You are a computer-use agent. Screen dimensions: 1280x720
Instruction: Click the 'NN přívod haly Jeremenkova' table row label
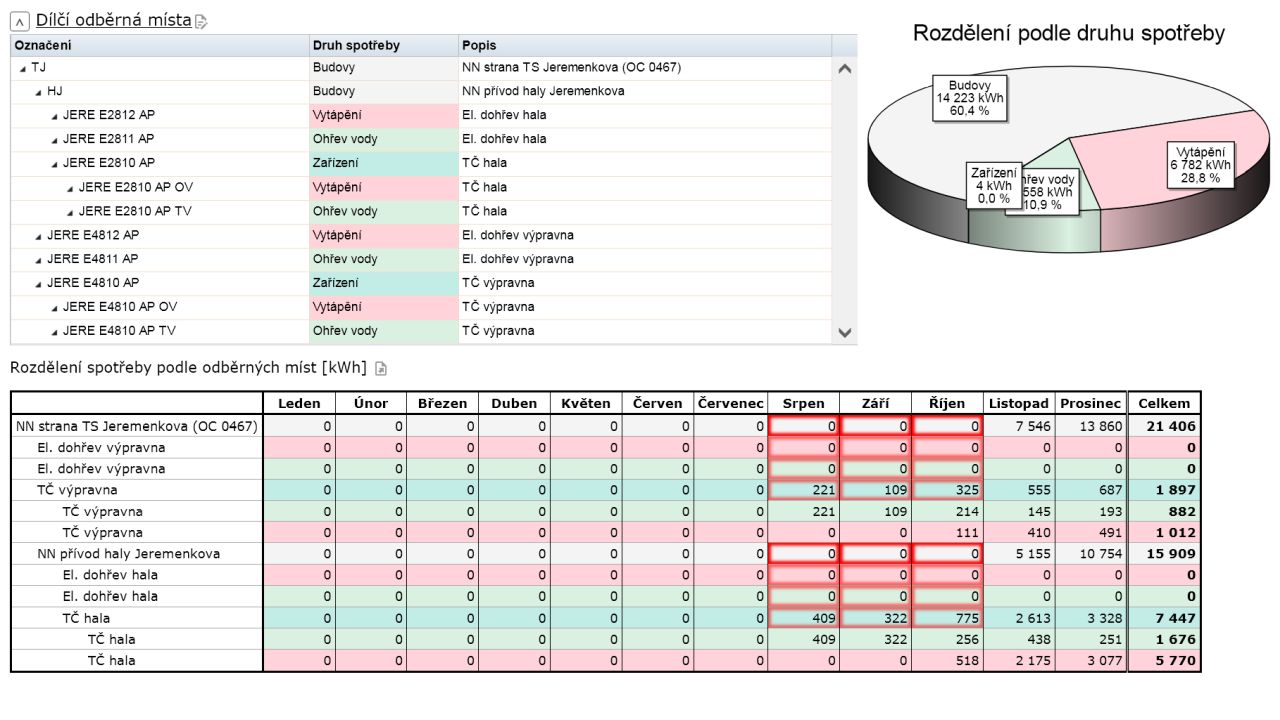128,553
